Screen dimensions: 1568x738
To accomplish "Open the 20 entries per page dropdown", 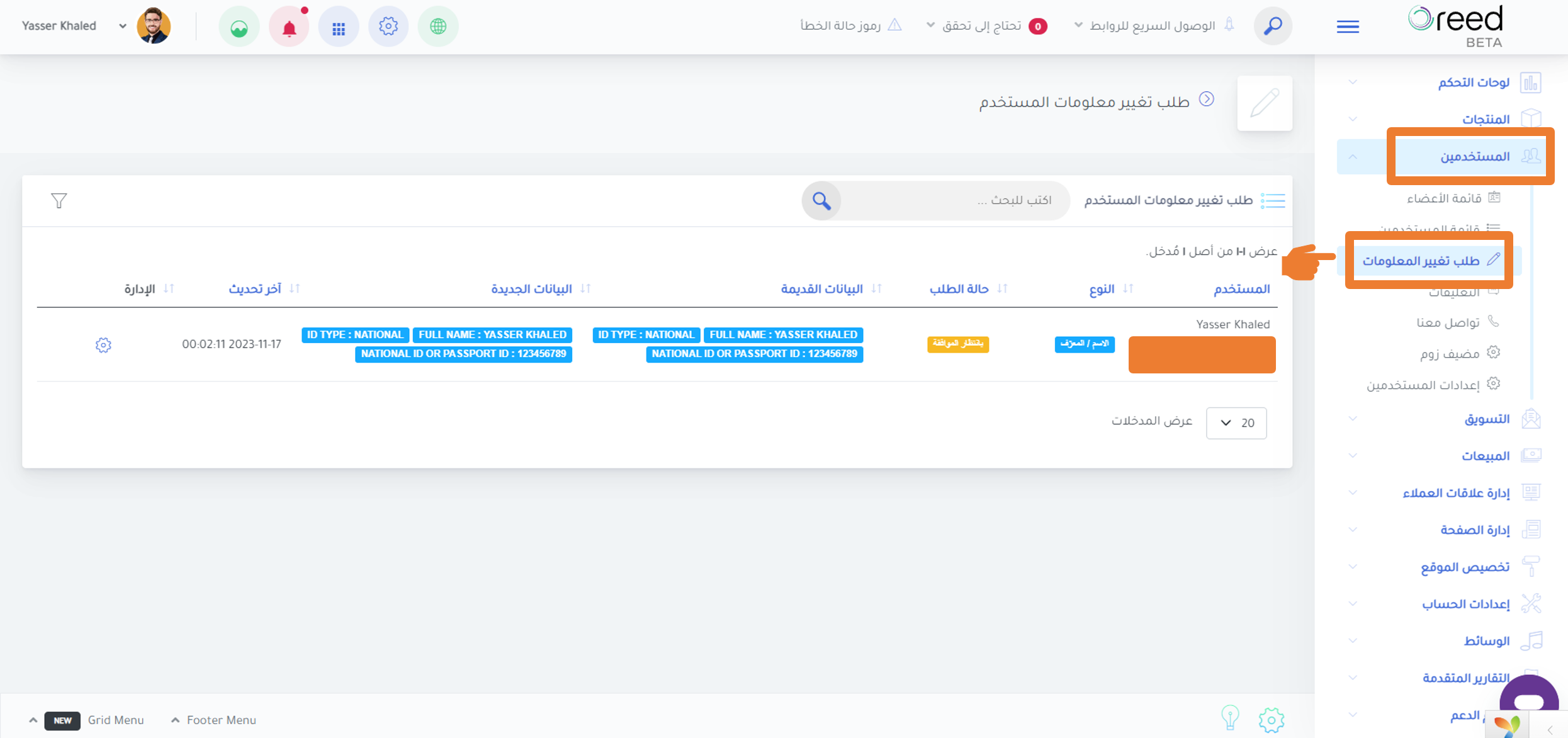I will coord(1236,423).
